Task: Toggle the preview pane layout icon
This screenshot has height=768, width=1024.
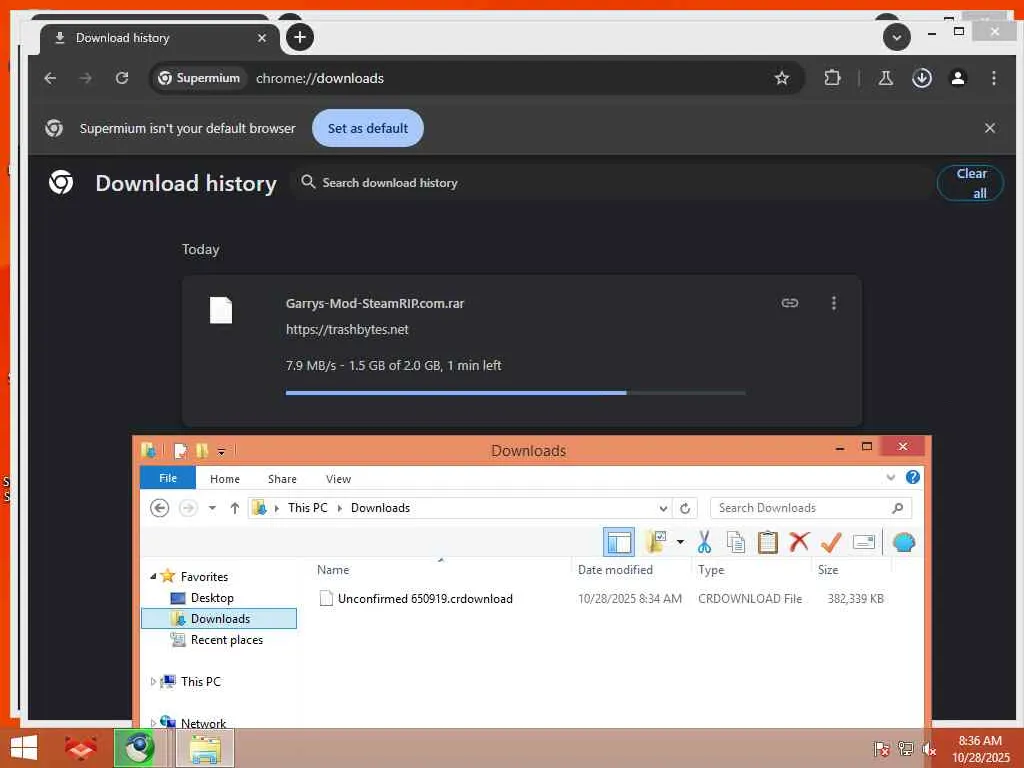Action: (x=618, y=542)
